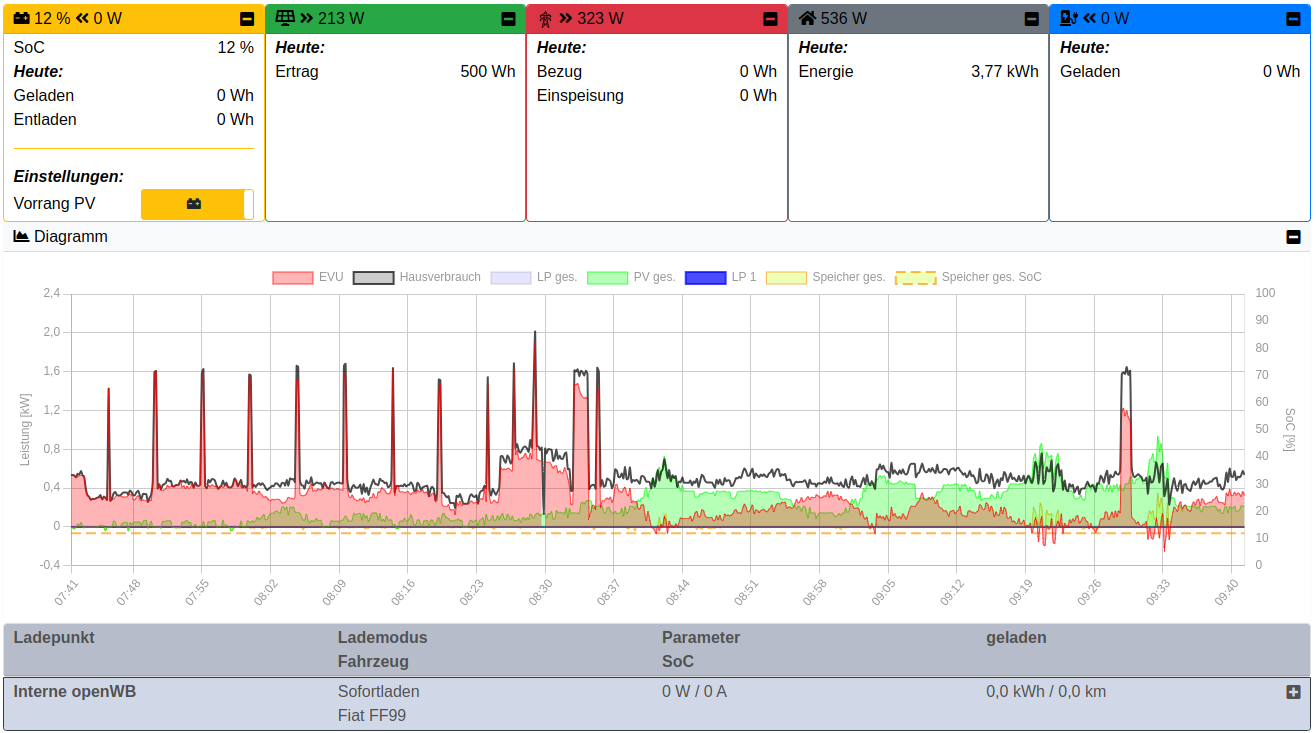1316x733 pixels.
Task: Click the solar panel icon in green header
Action: coord(285,19)
